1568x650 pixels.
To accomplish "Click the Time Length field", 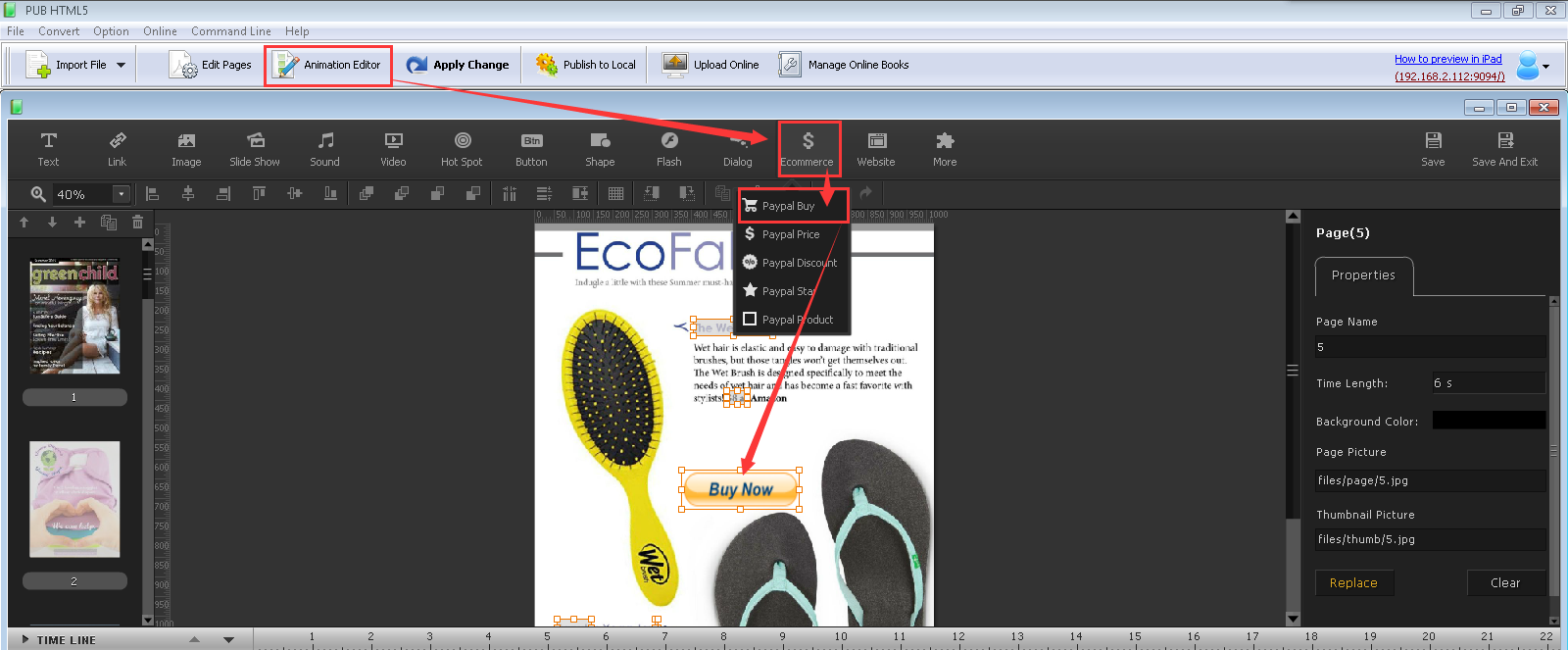I will click(x=1489, y=382).
